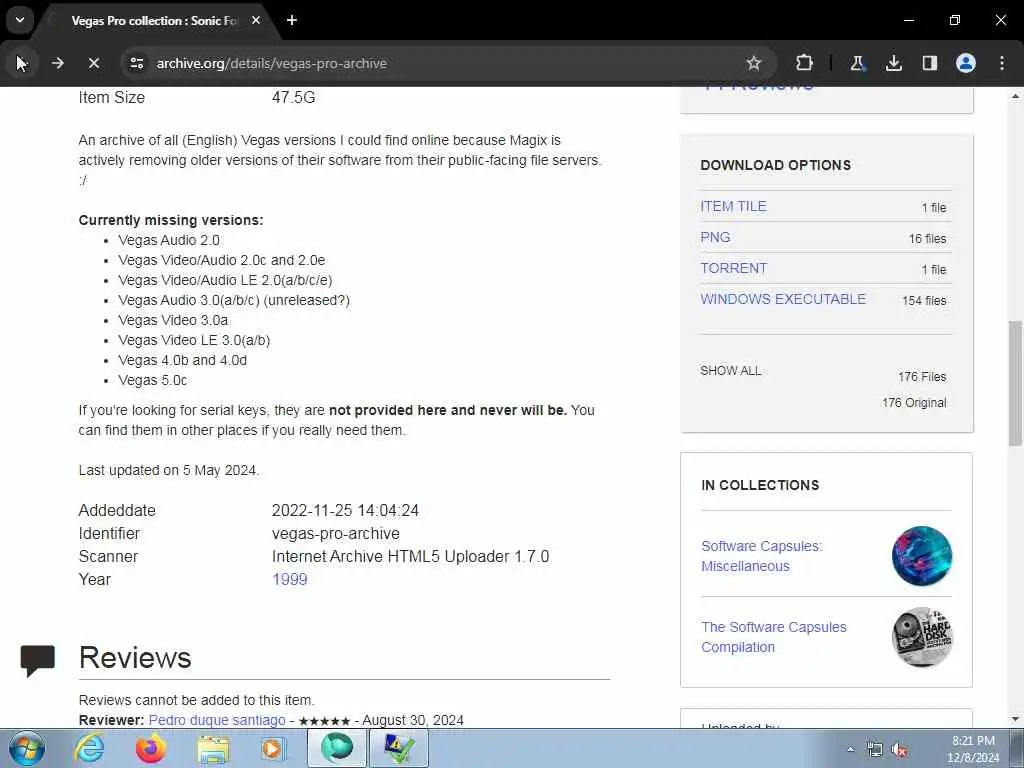
Task: Open the Chrome three-dot menu
Action: point(1002,63)
